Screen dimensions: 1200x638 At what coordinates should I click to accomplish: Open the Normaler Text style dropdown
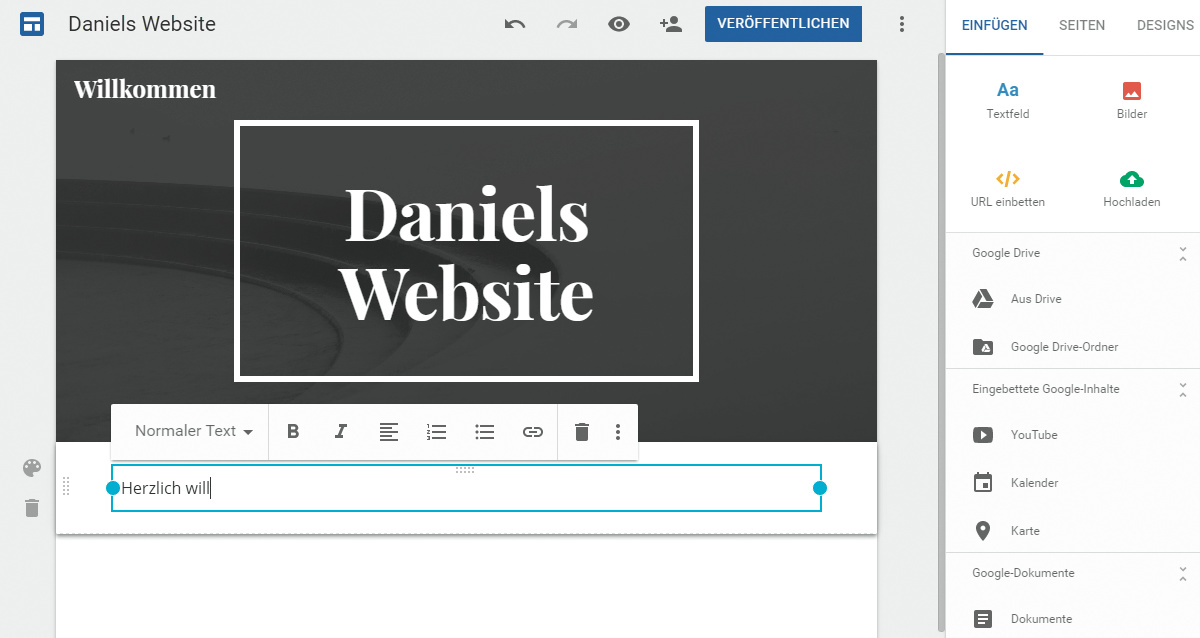[x=193, y=431]
